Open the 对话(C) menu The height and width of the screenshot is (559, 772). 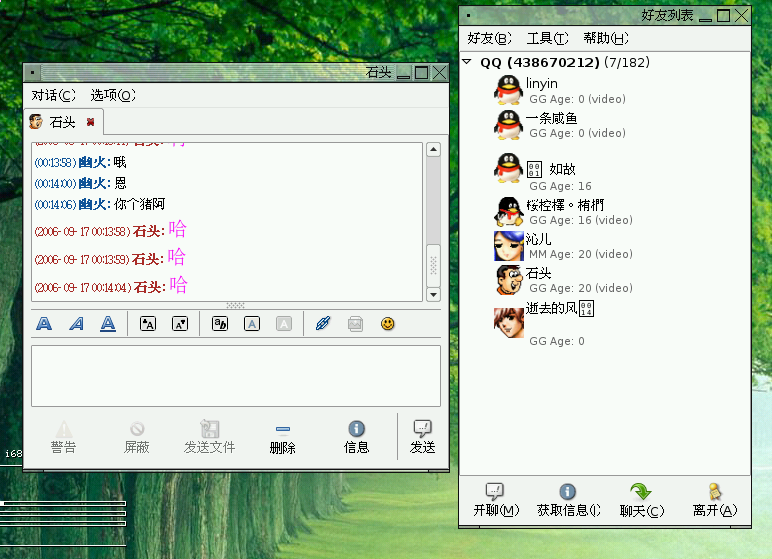pos(53,95)
